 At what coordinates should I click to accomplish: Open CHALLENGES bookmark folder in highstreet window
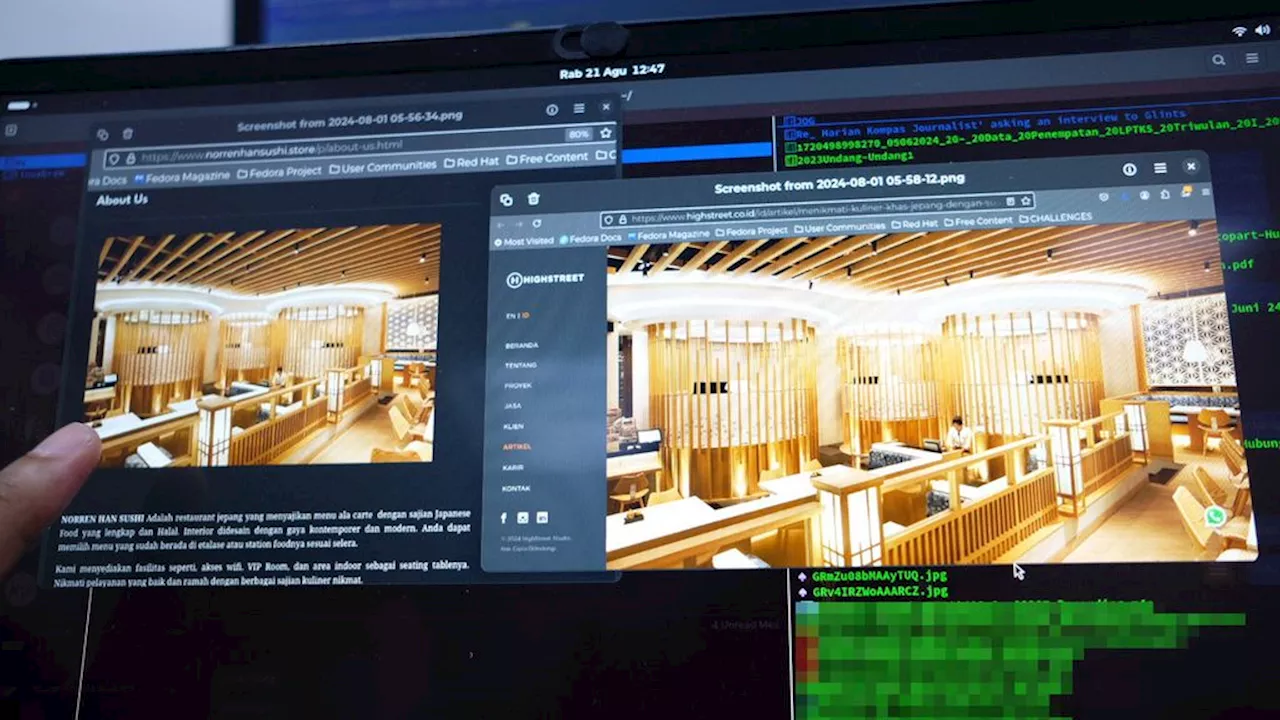click(x=1054, y=217)
